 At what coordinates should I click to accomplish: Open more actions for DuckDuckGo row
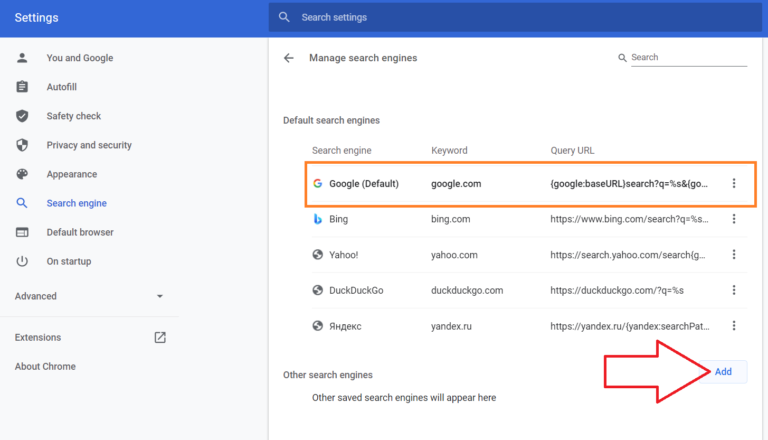coord(734,290)
